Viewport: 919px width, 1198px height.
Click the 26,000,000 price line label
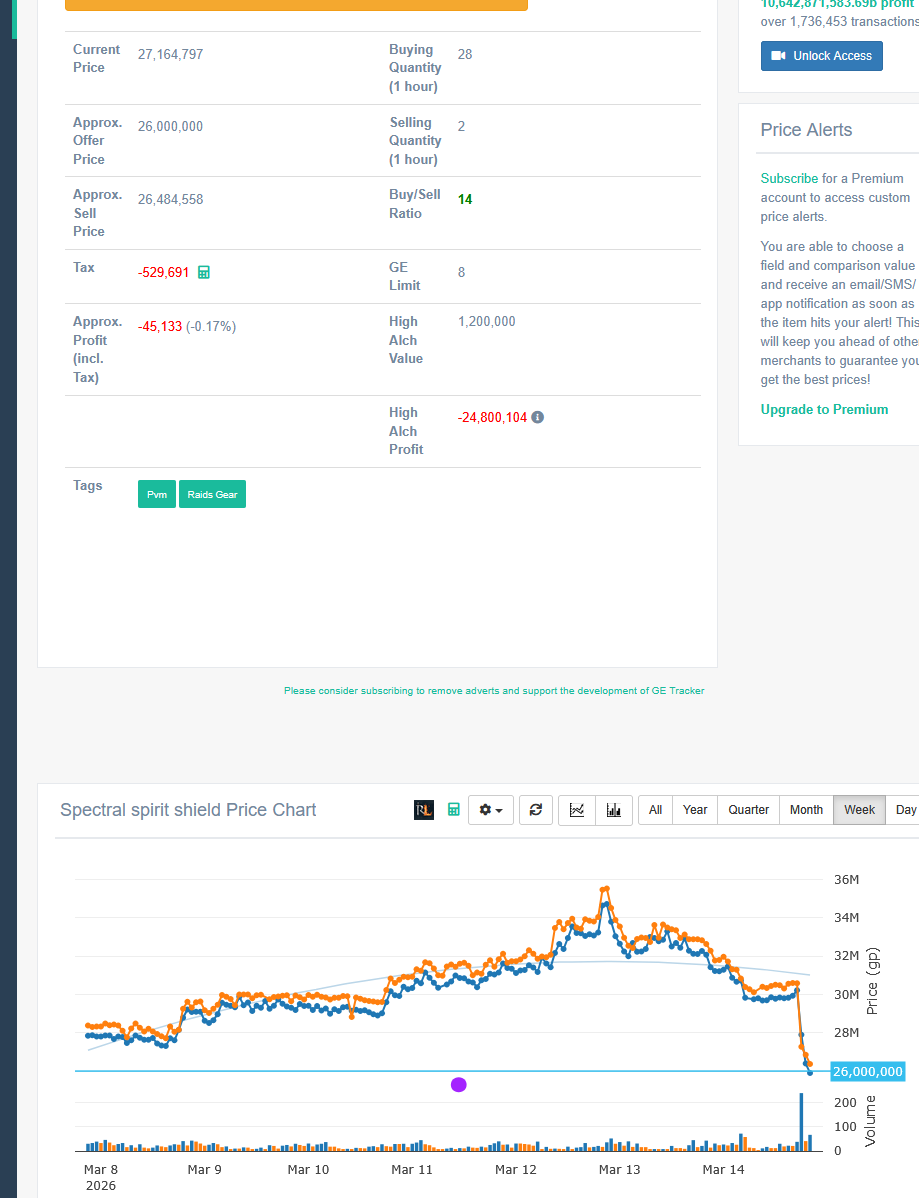pyautogui.click(x=867, y=1072)
